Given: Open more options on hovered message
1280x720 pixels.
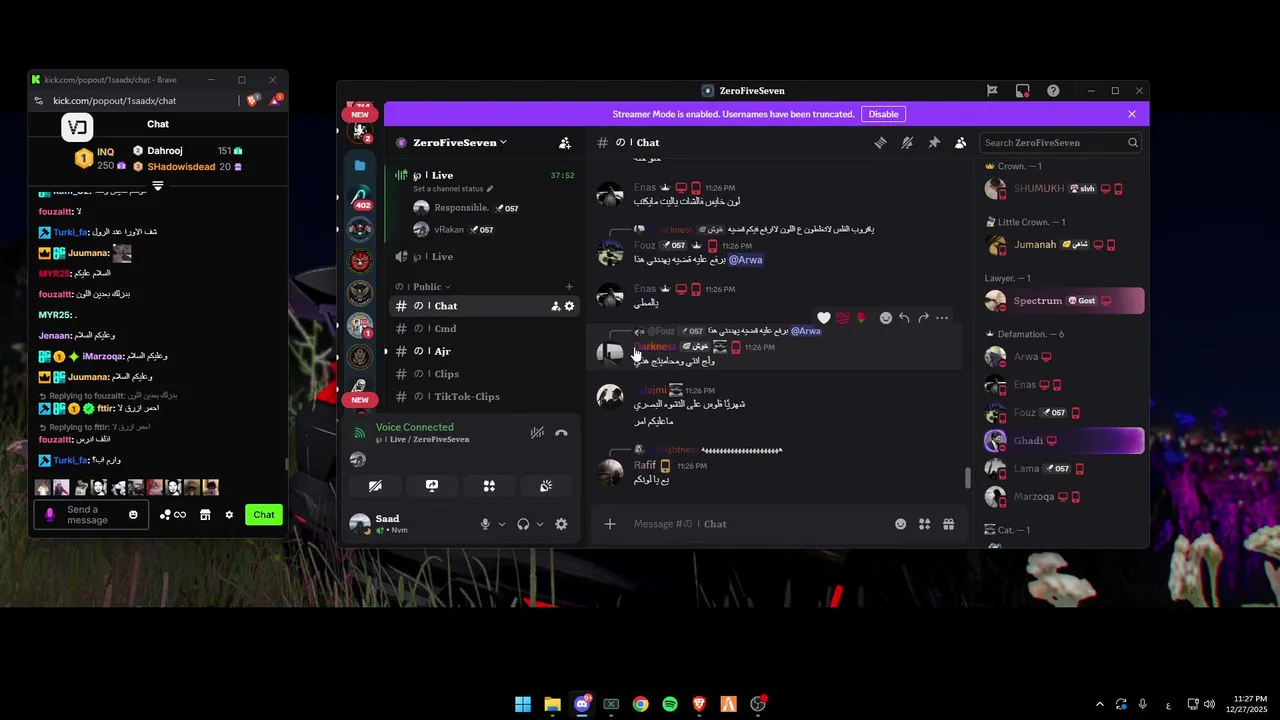Looking at the screenshot, I should pyautogui.click(x=942, y=318).
